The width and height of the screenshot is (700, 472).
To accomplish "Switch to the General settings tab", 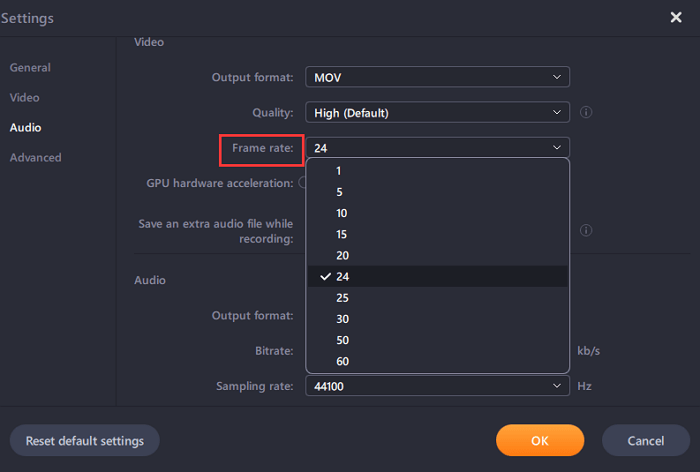I will point(30,68).
